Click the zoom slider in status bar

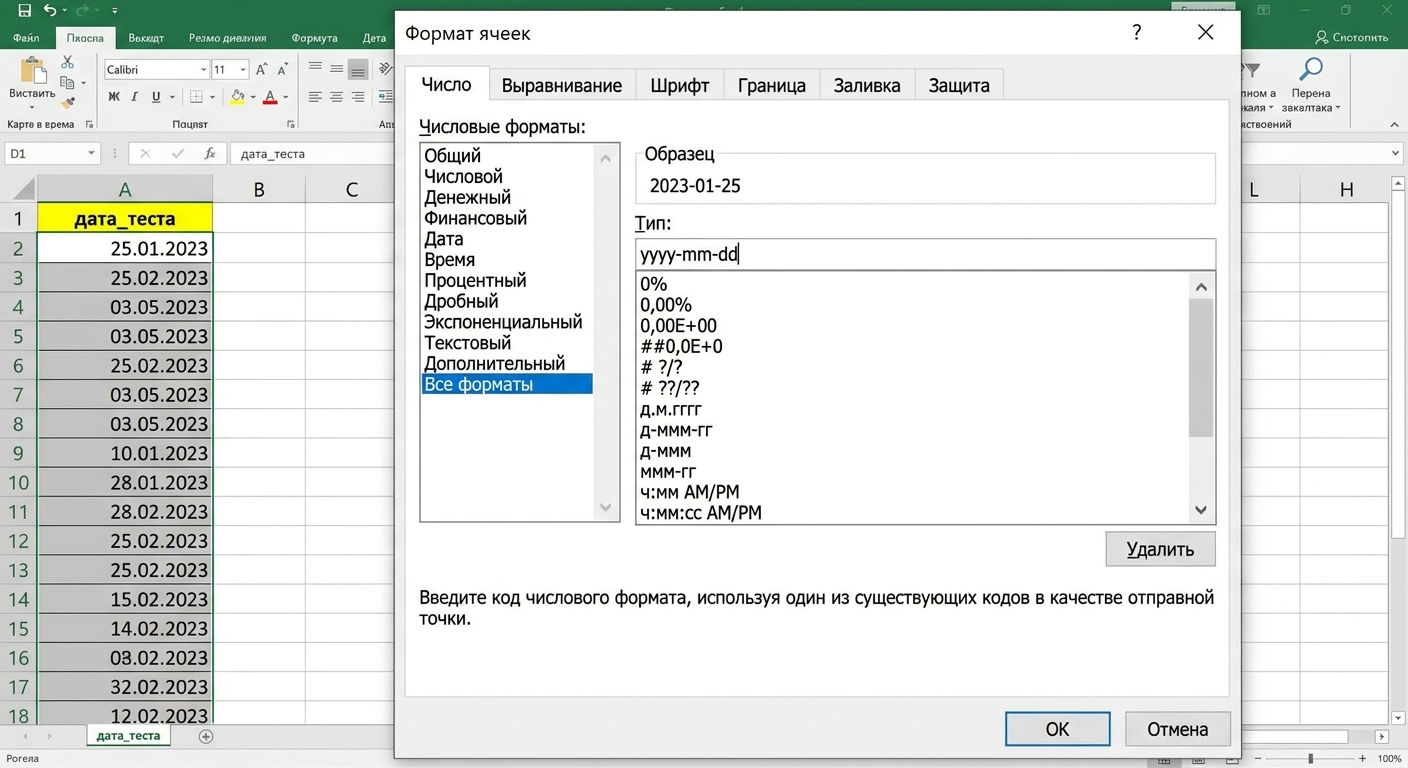click(x=1310, y=760)
